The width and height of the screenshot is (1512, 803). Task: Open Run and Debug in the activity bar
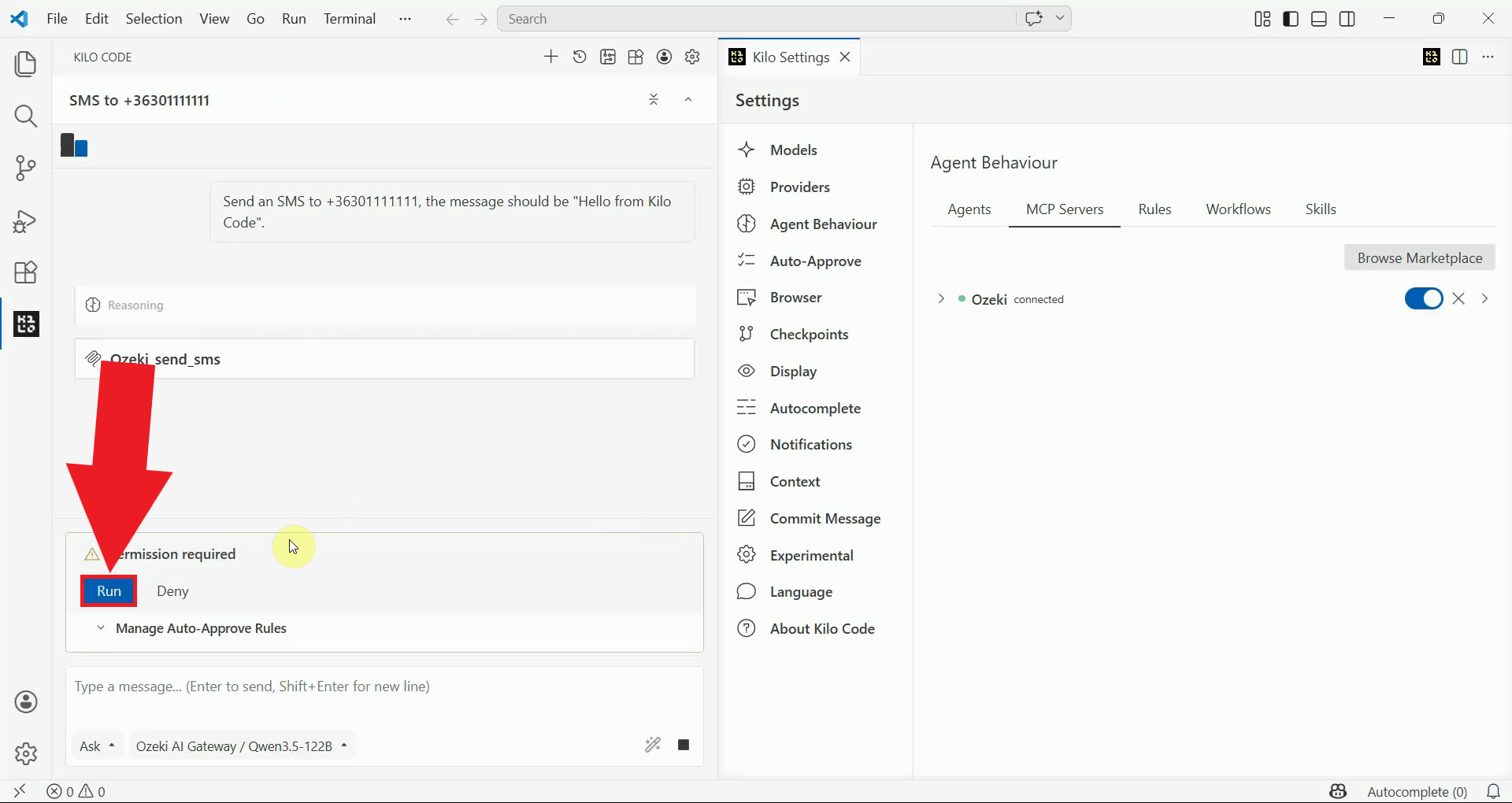click(26, 221)
